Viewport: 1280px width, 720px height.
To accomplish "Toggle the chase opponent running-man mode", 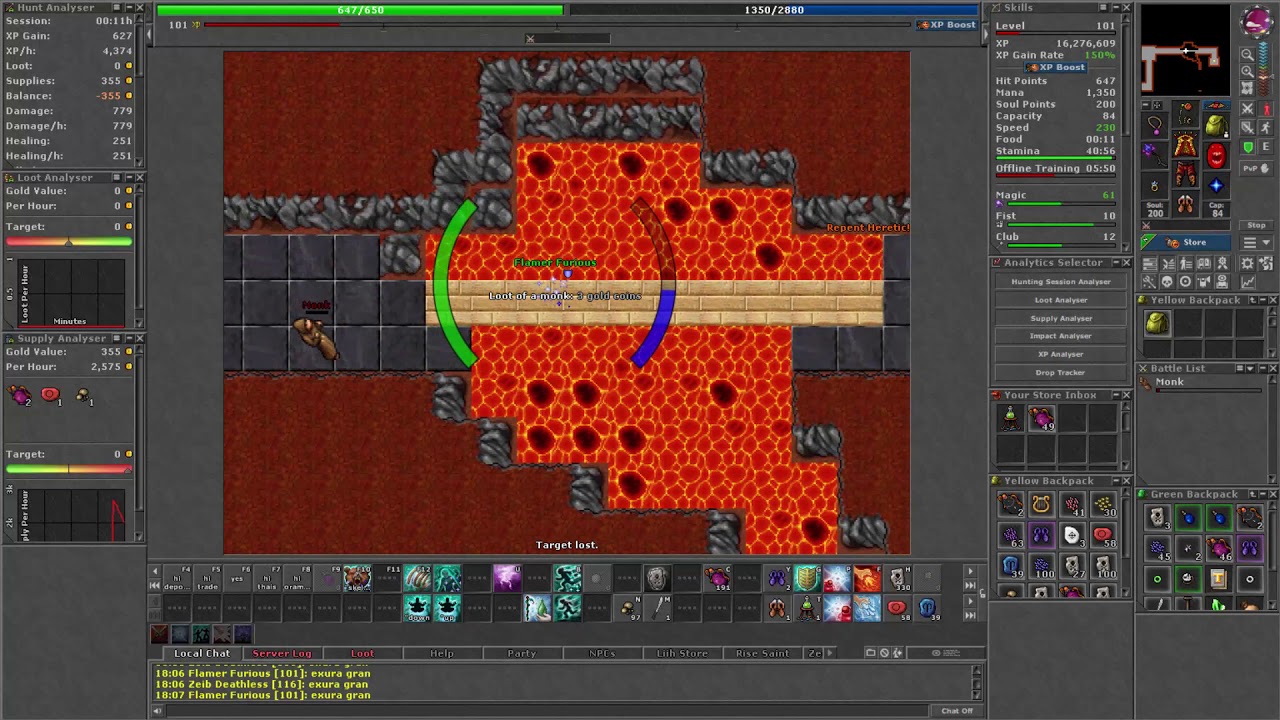I will [1265, 128].
